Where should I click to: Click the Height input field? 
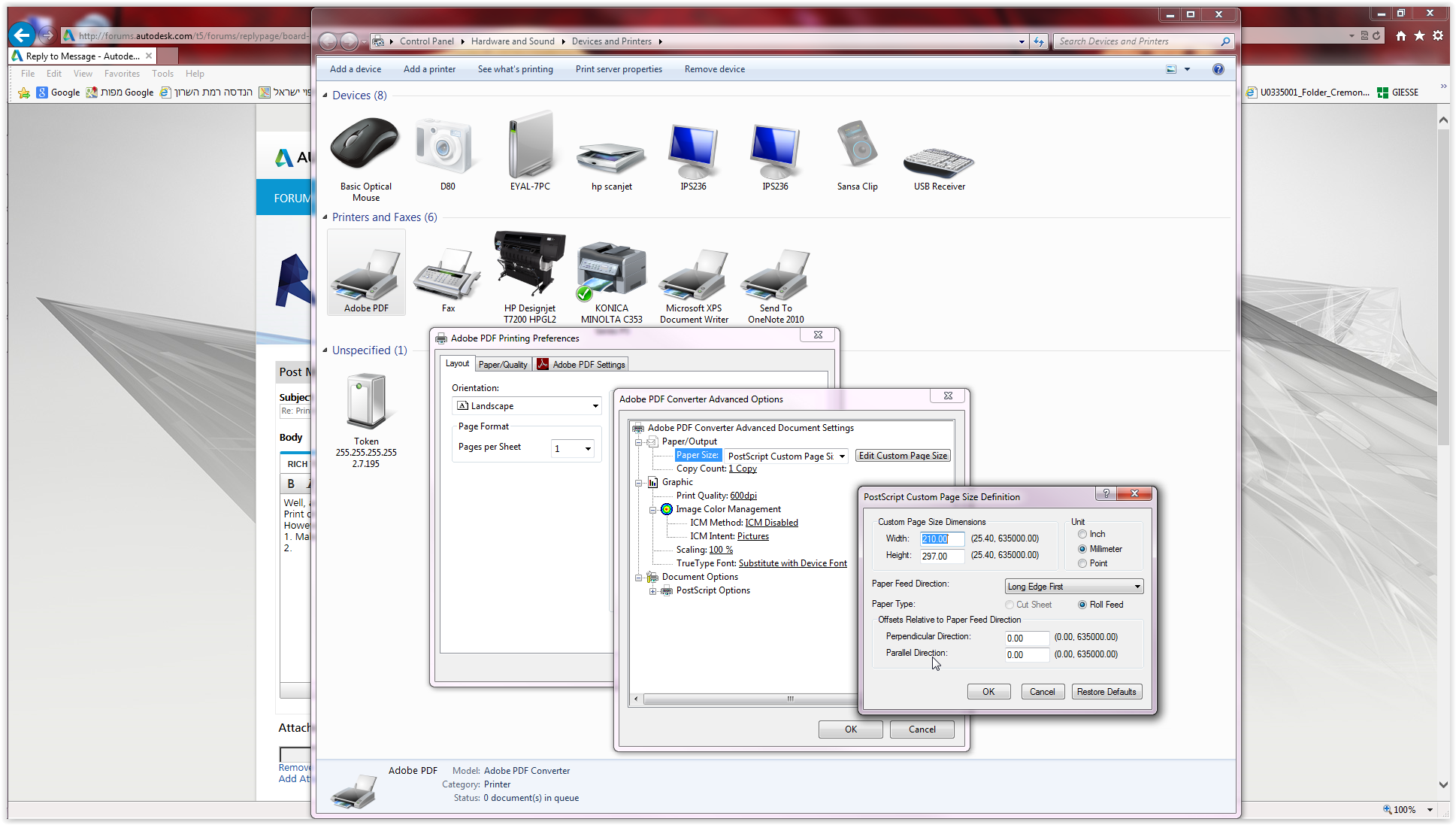(x=942, y=557)
